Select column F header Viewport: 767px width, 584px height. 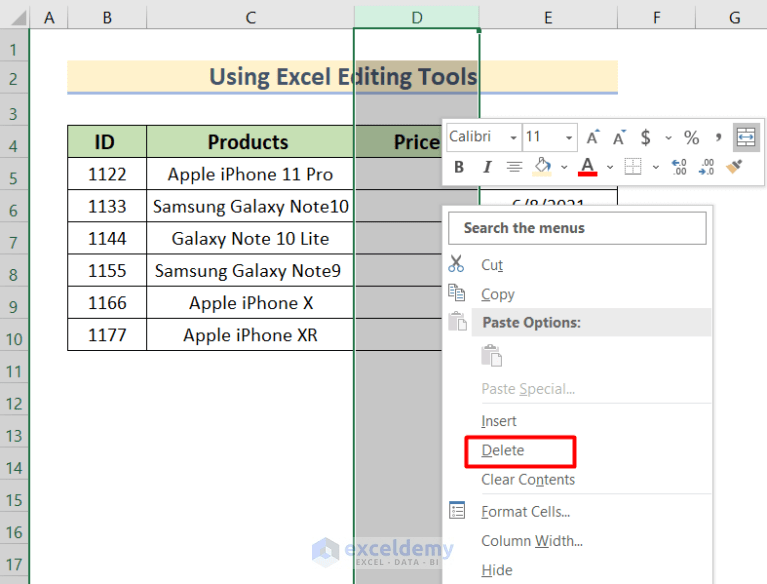point(656,17)
